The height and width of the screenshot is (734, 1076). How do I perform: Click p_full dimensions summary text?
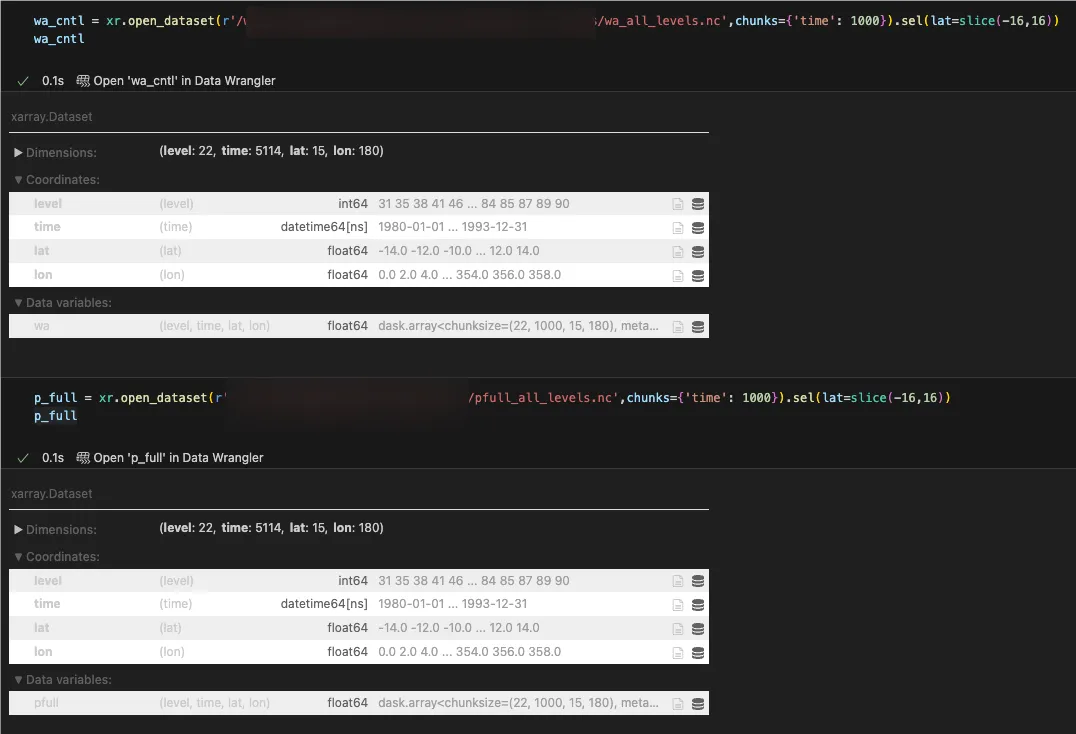(x=271, y=528)
